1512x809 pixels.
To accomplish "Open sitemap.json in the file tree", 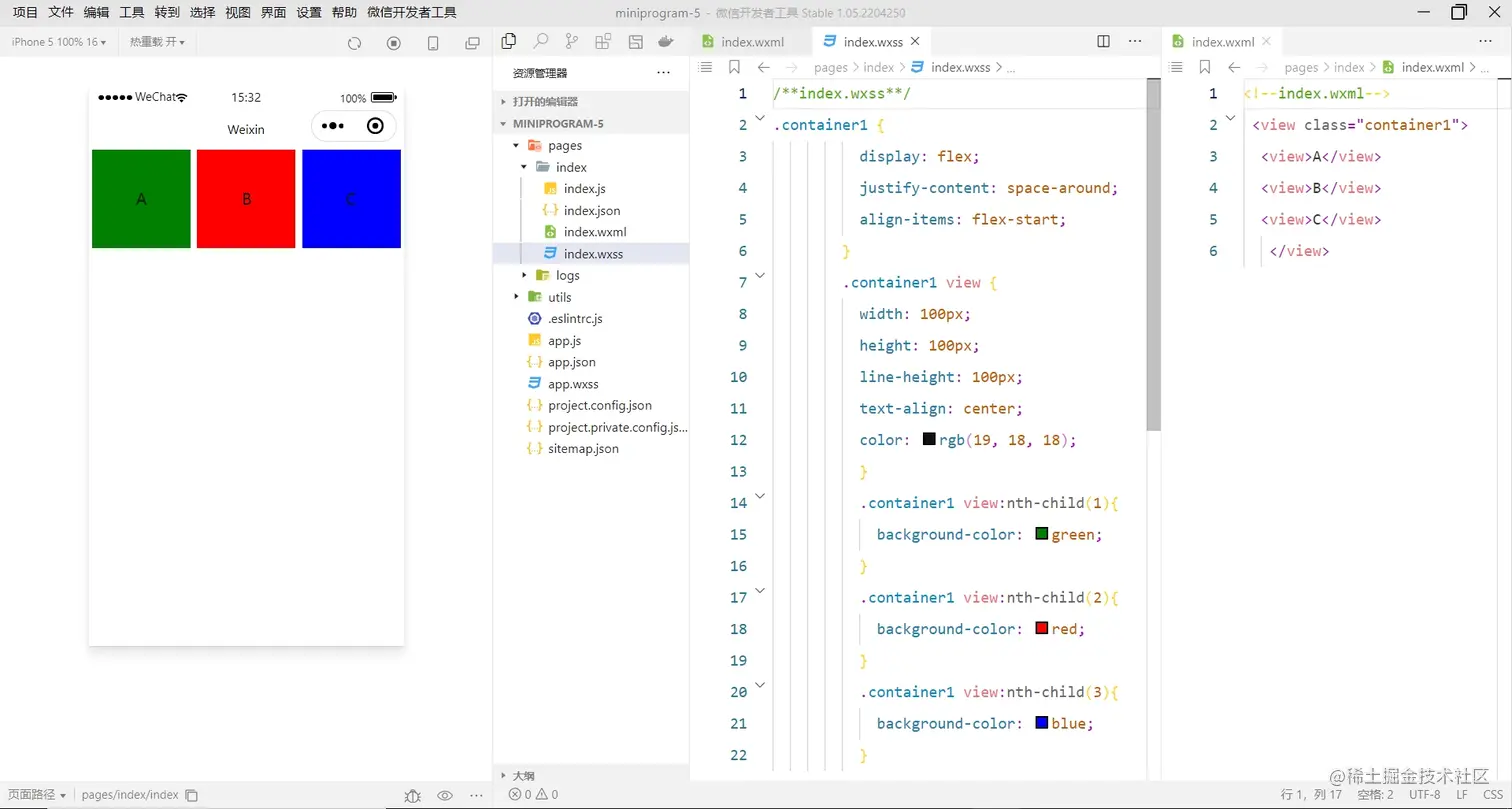I will [x=583, y=449].
